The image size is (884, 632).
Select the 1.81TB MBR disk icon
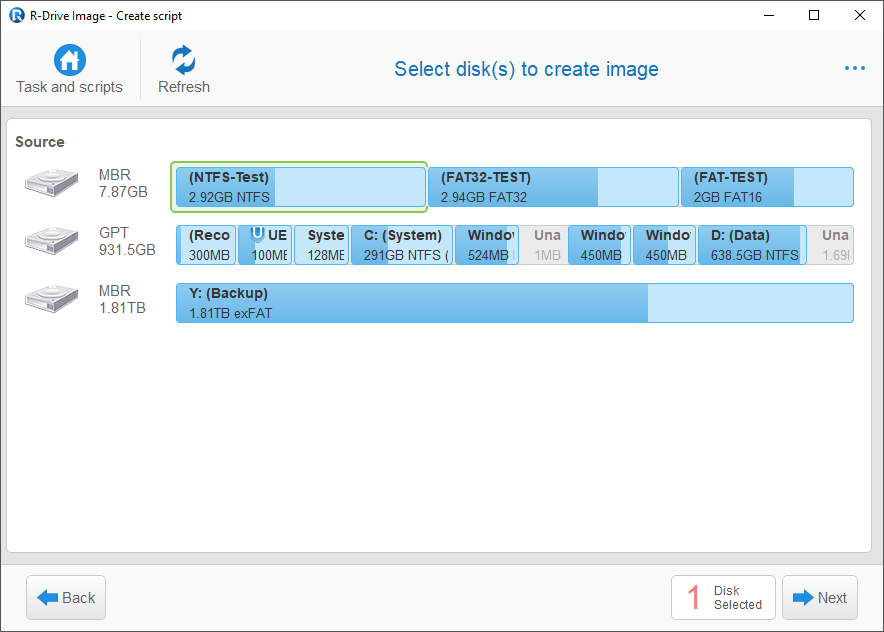tap(51, 299)
